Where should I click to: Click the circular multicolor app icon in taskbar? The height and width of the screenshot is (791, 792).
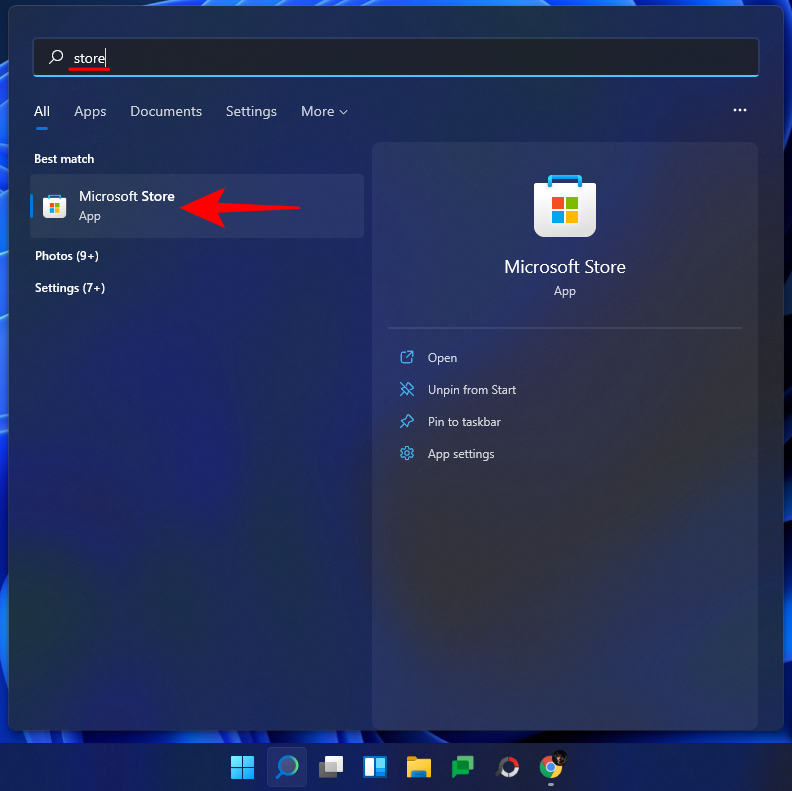tap(507, 767)
